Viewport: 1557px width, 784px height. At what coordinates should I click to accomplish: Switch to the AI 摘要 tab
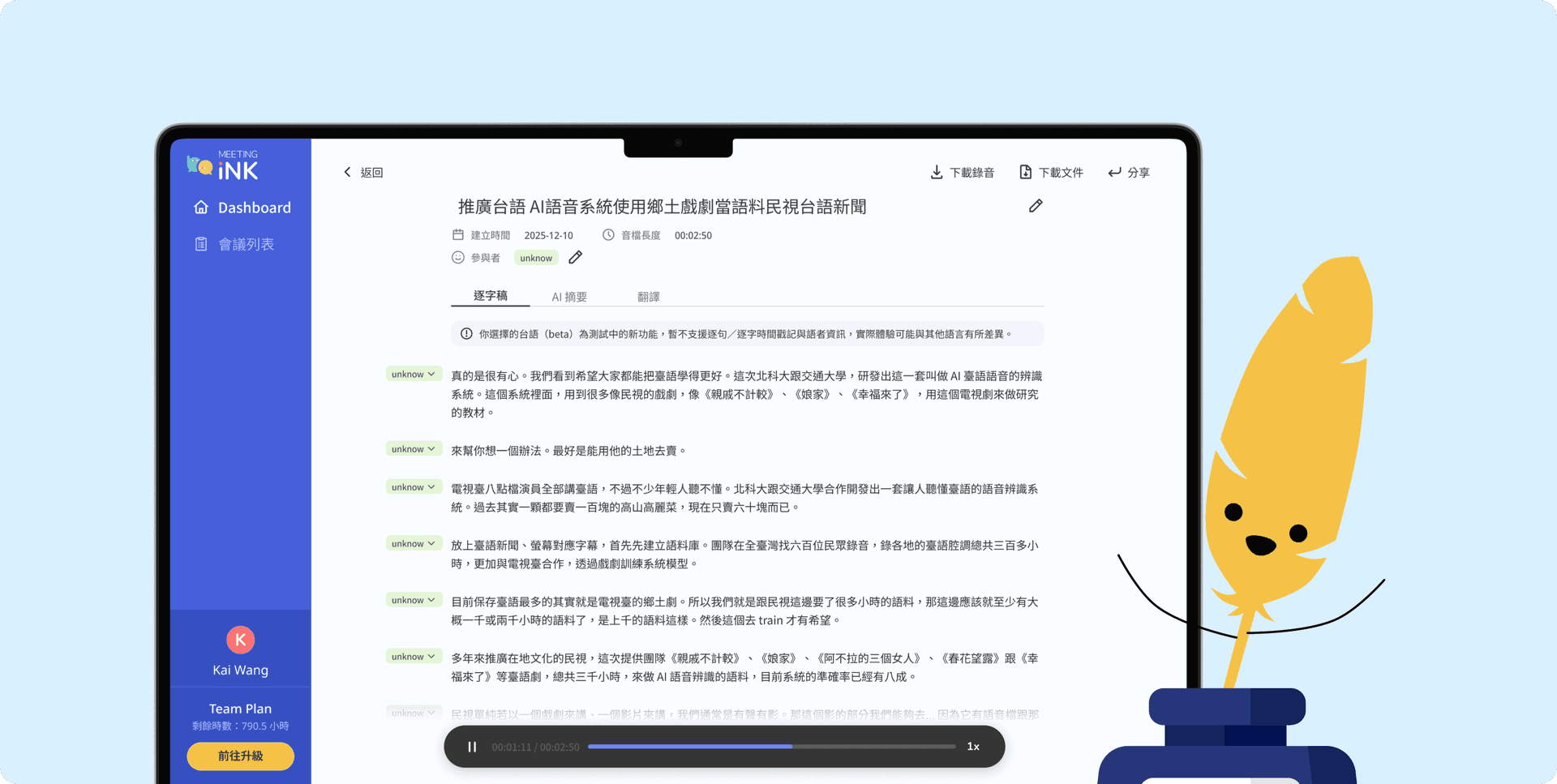(569, 296)
